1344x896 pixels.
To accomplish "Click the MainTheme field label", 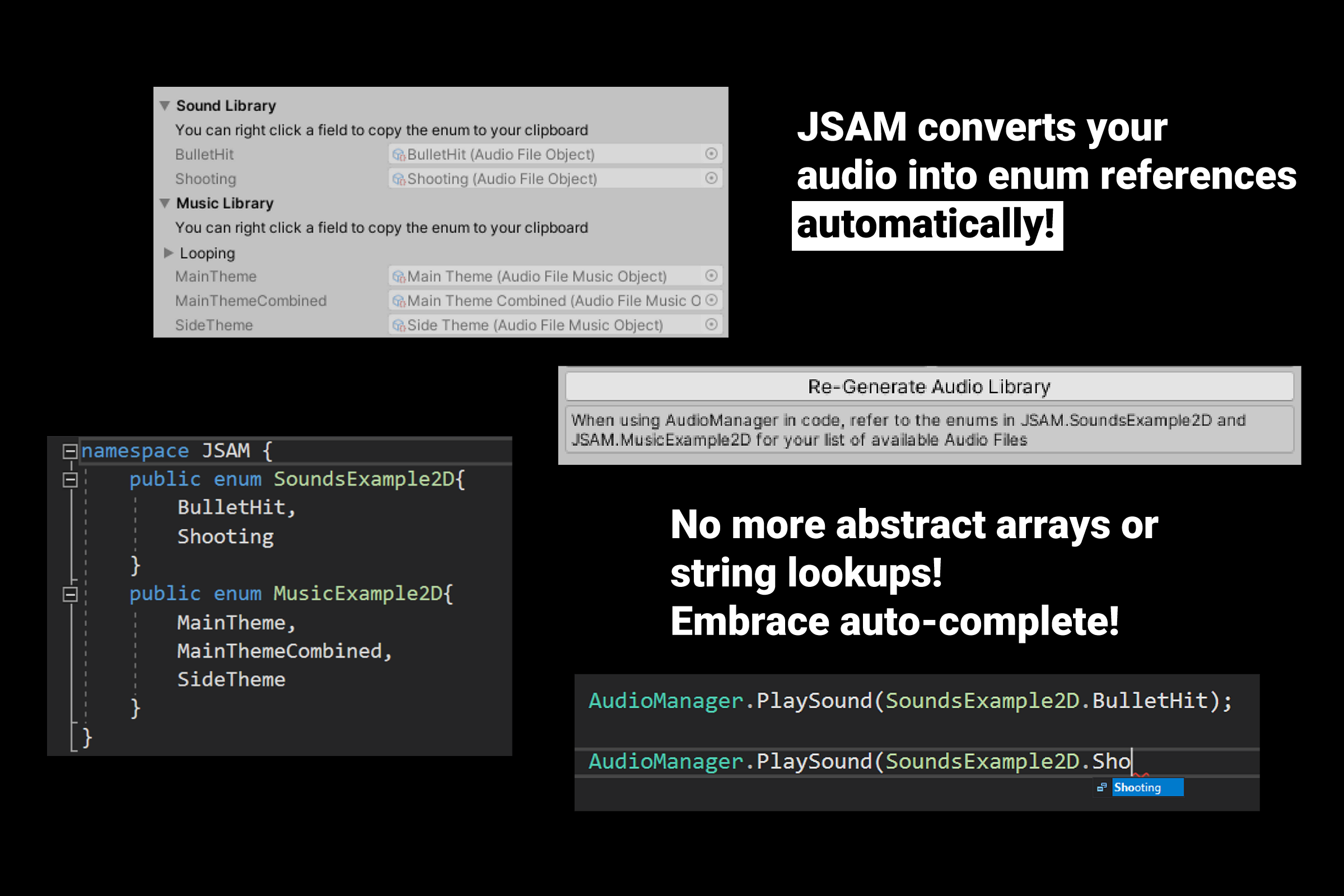I will point(216,277).
